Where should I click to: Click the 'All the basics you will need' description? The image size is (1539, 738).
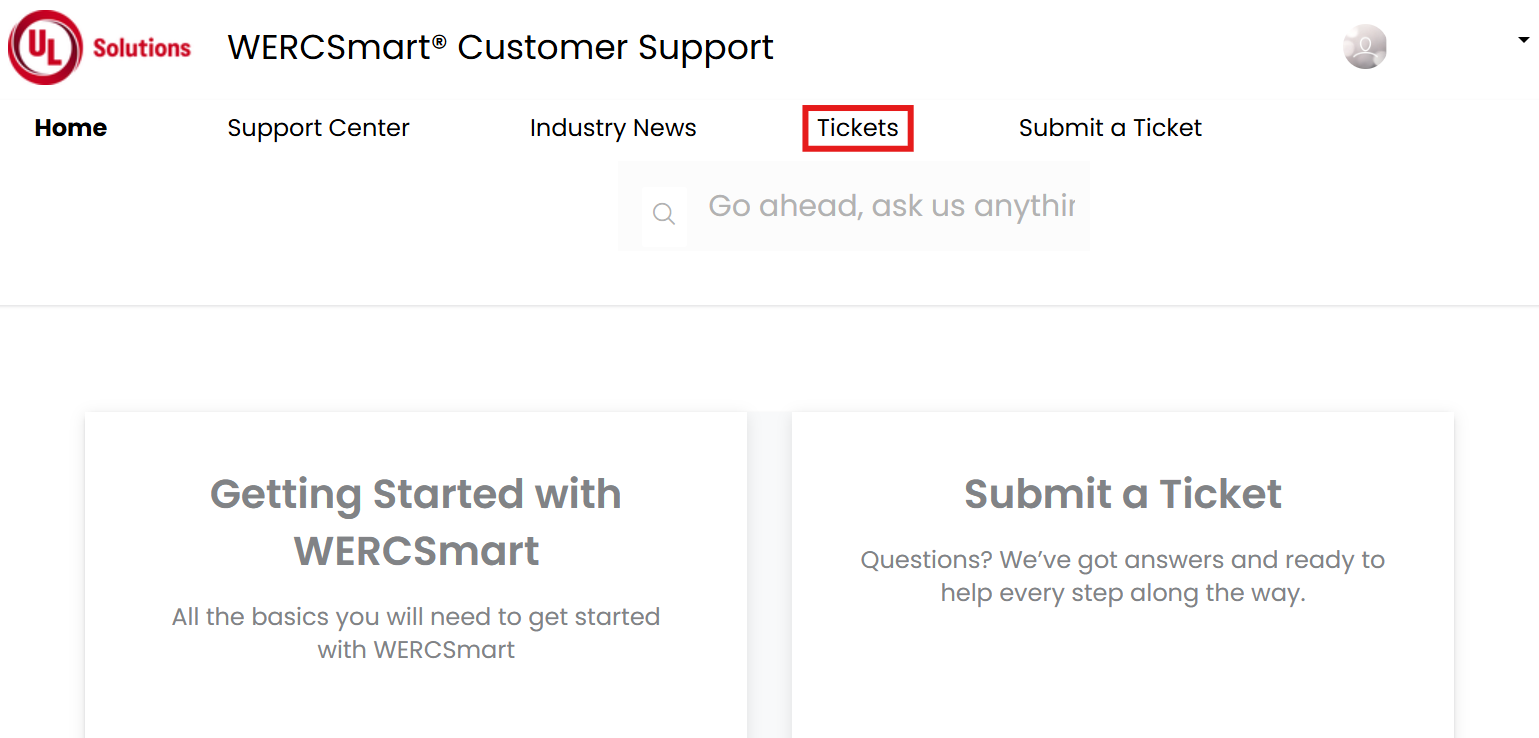pos(416,633)
